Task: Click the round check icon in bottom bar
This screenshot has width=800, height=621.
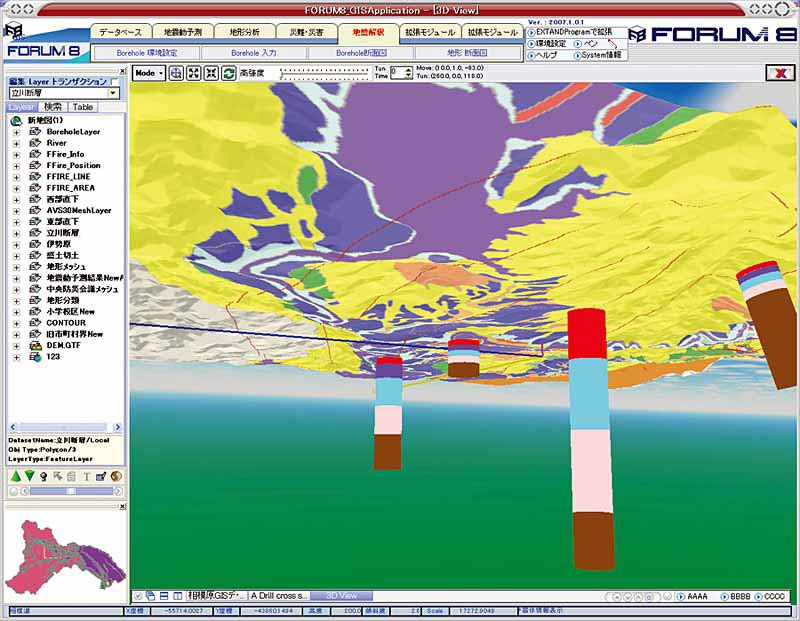Action: click(x=138, y=595)
